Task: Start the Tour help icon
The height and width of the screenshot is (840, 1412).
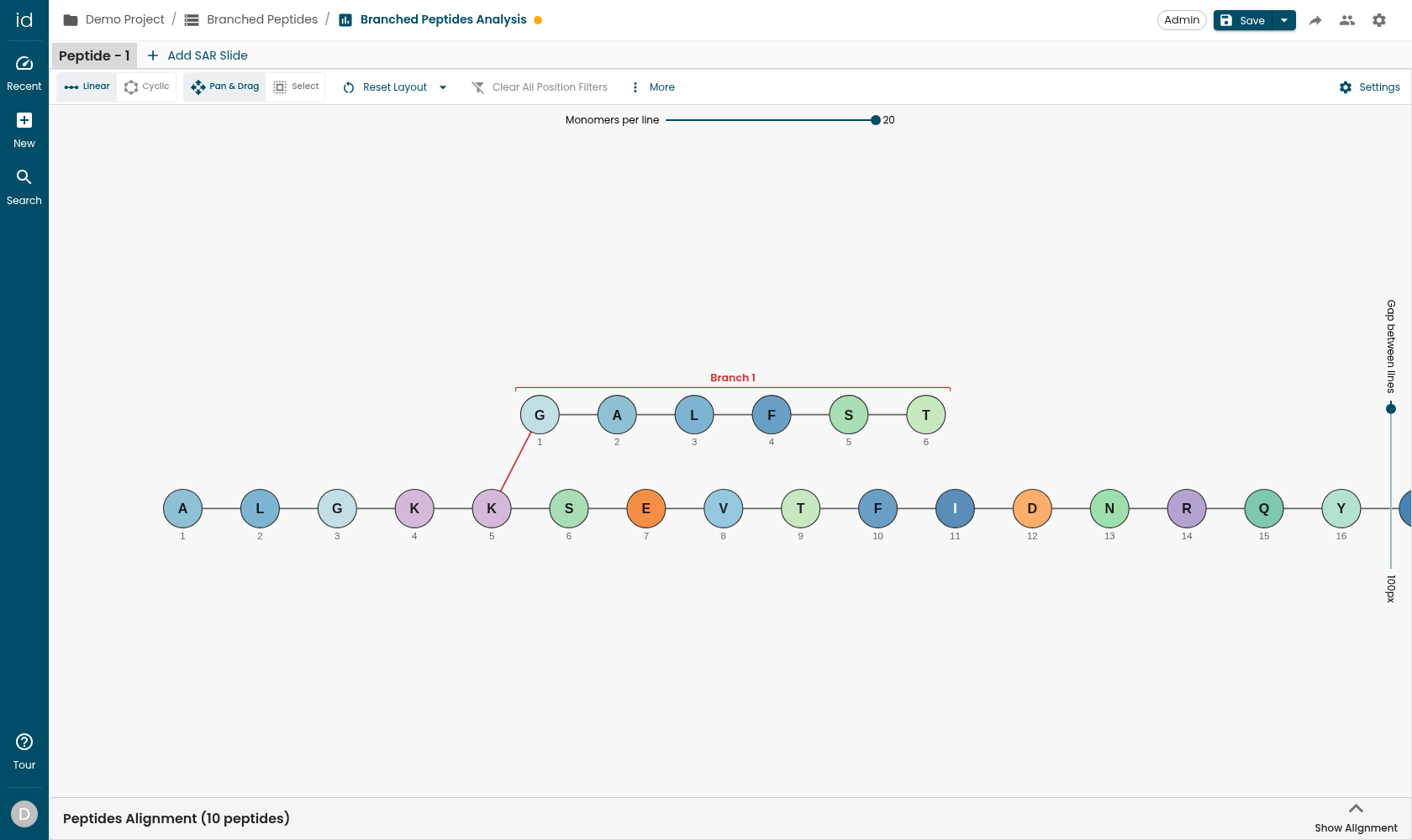Action: click(x=24, y=742)
